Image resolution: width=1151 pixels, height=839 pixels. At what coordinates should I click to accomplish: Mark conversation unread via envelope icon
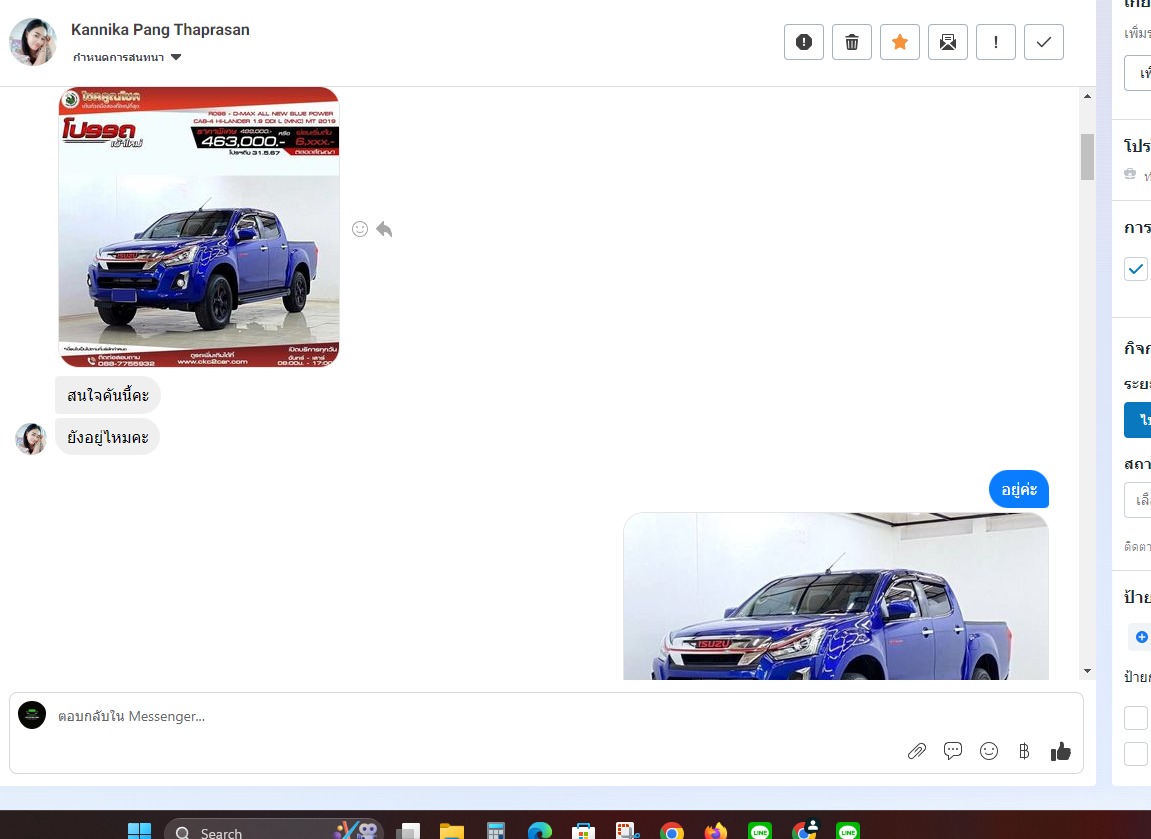[948, 42]
